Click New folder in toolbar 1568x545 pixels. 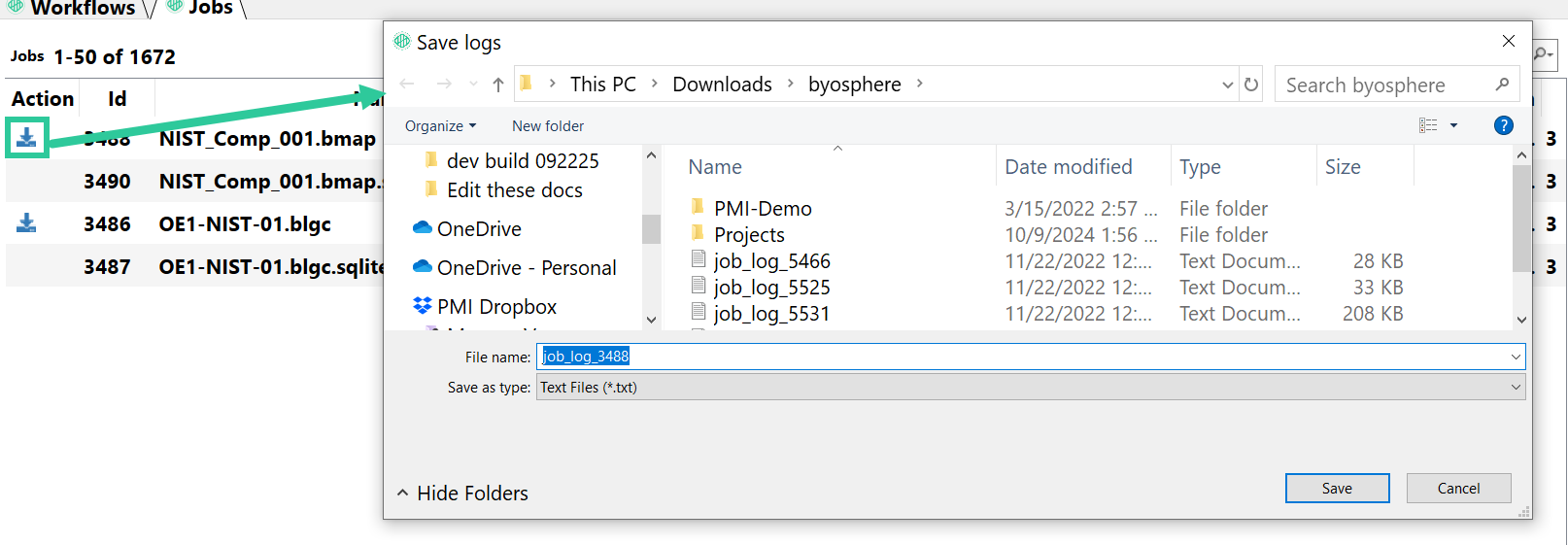click(x=548, y=126)
